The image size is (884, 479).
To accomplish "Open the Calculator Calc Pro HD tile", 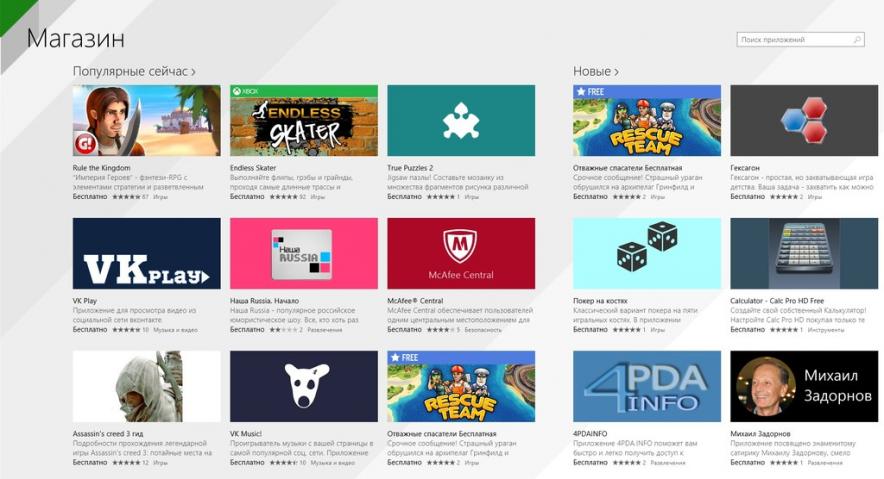I will tap(804, 254).
